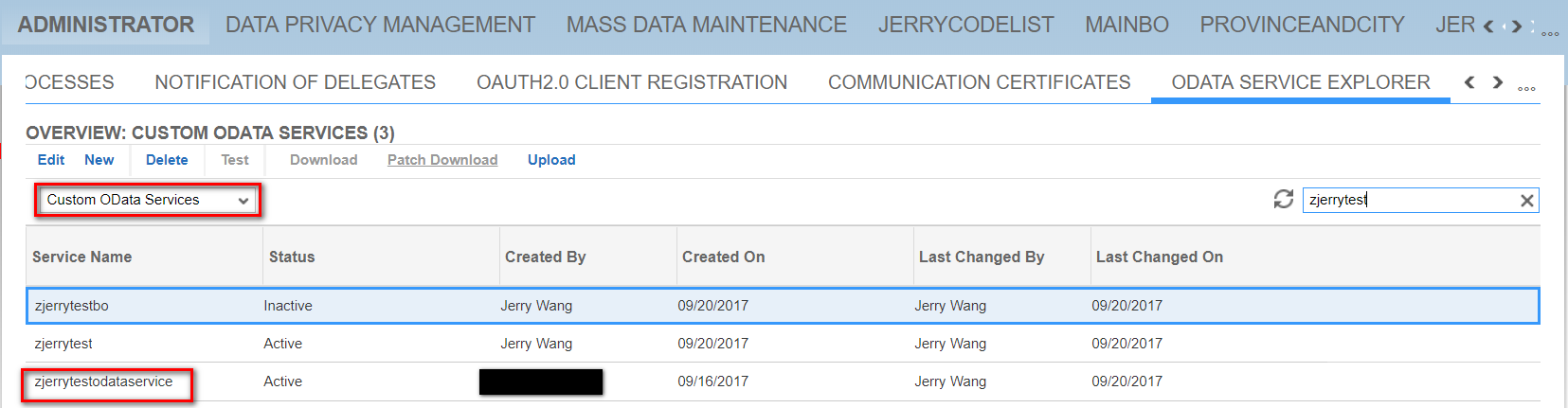Open the subtab overflow ellipsis menu
The width and height of the screenshot is (1568, 408).
[1526, 88]
